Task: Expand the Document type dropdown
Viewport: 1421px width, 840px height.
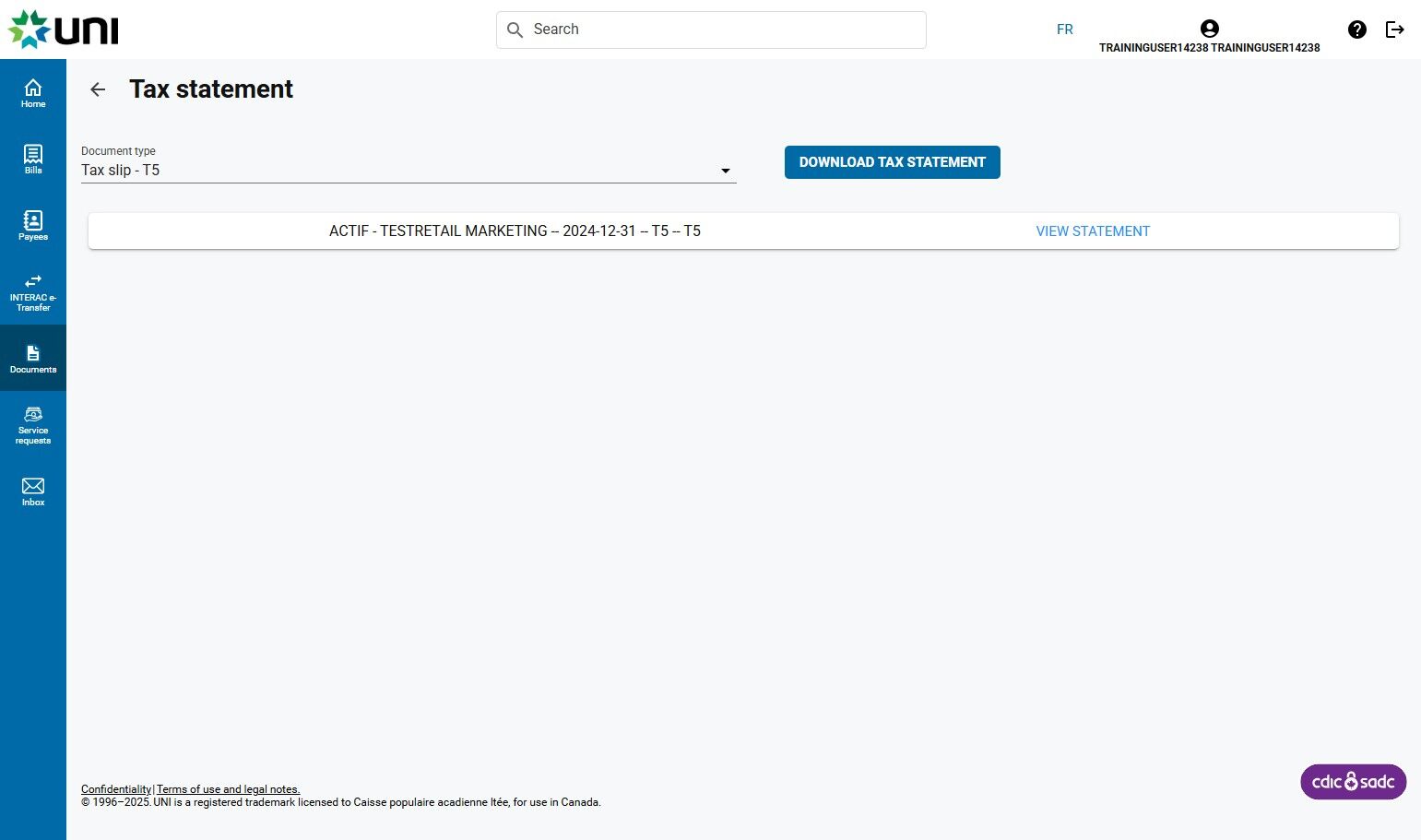Action: [x=409, y=171]
